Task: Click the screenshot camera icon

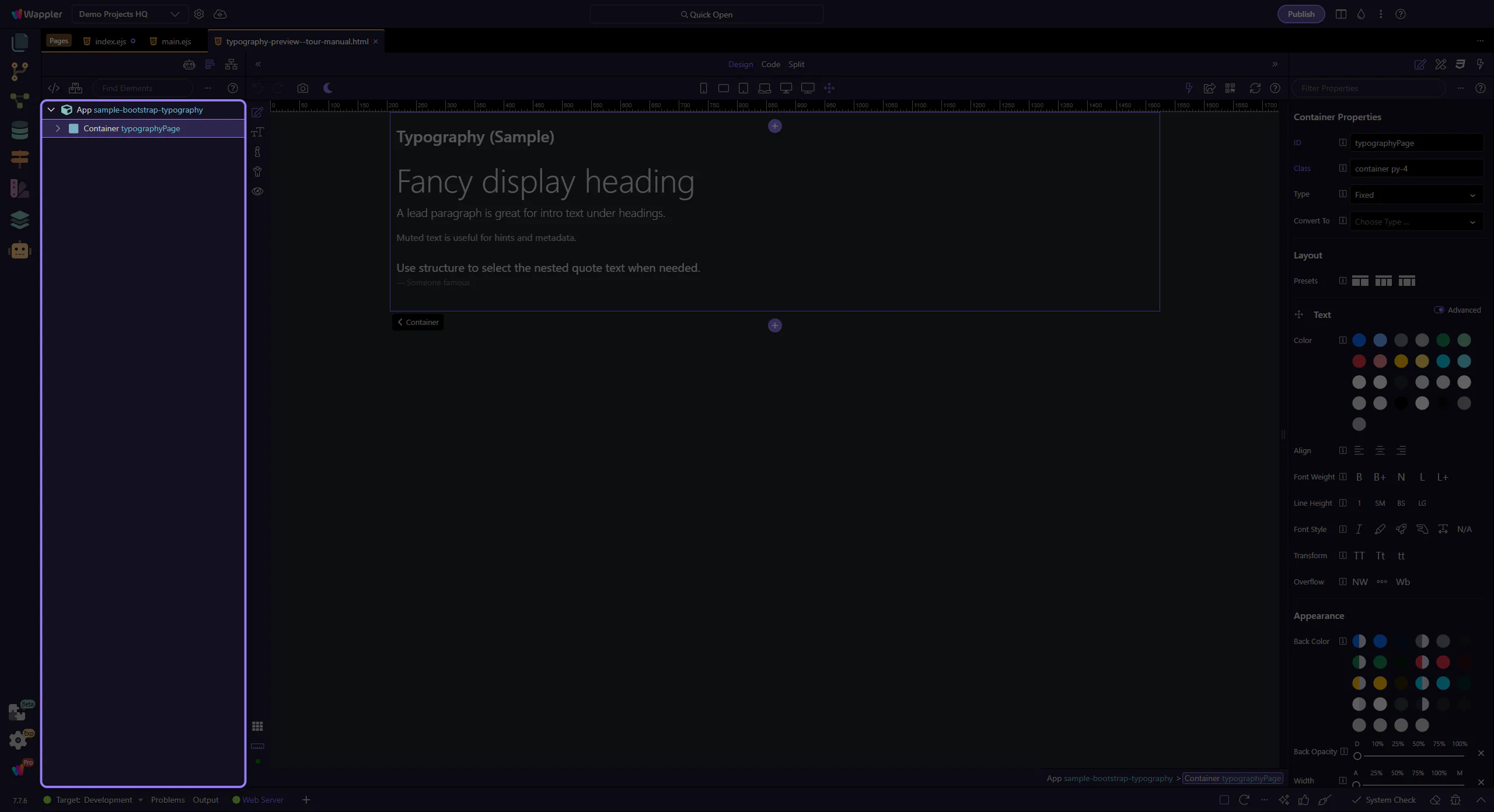Action: tap(302, 88)
